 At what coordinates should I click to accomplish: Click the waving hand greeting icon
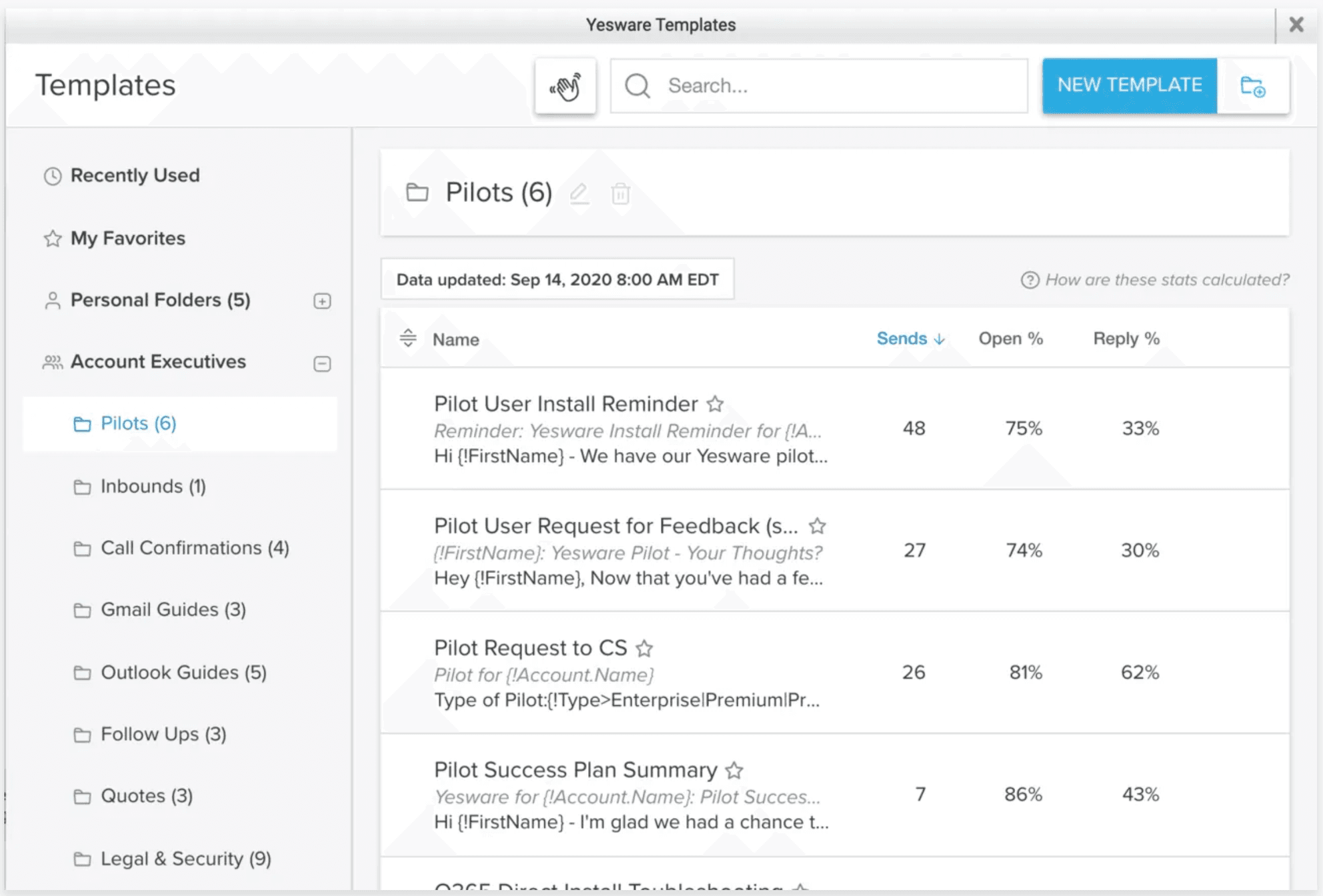coord(565,85)
